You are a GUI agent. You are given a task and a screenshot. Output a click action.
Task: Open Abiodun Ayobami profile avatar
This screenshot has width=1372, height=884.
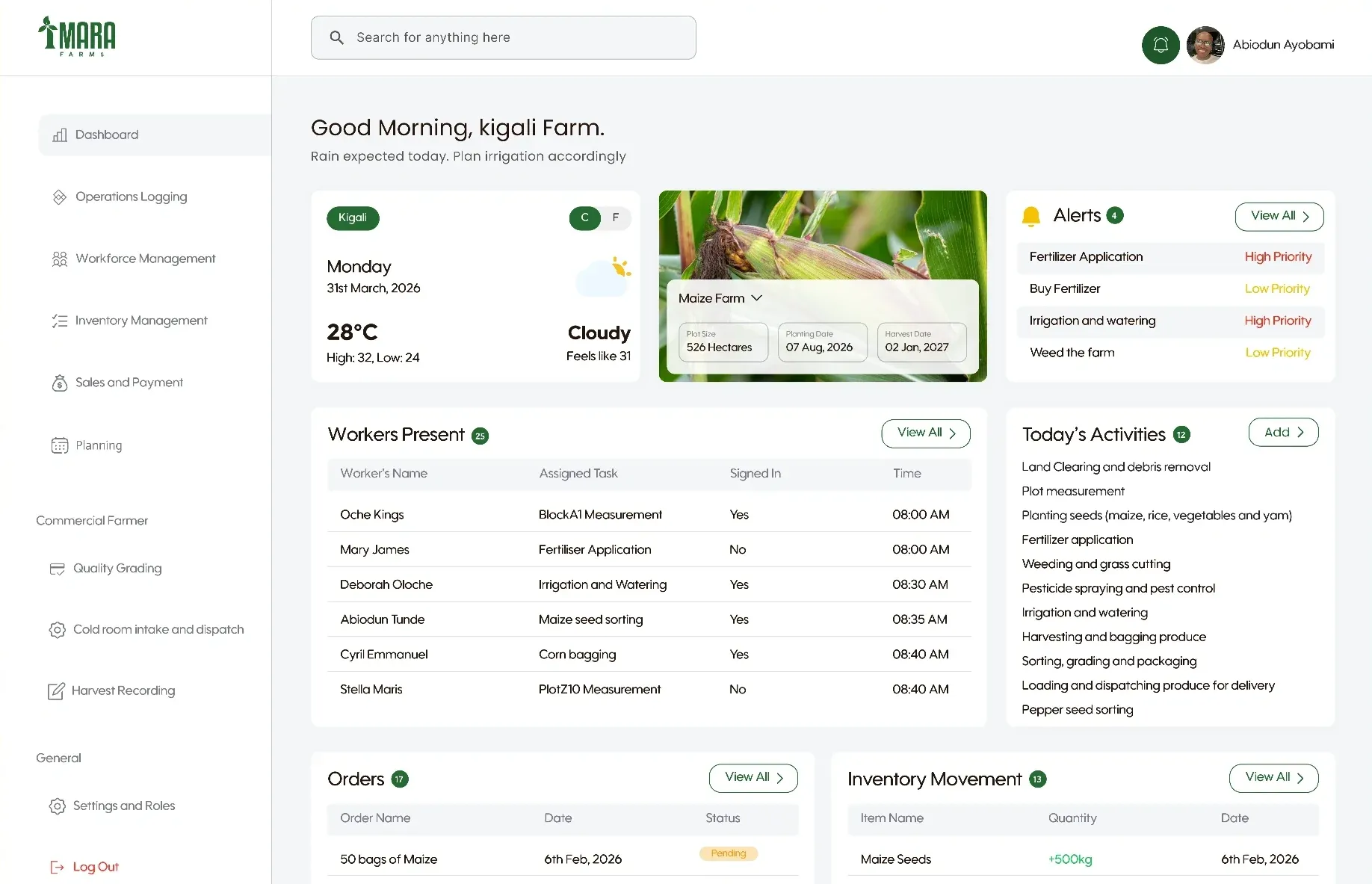(x=1205, y=45)
